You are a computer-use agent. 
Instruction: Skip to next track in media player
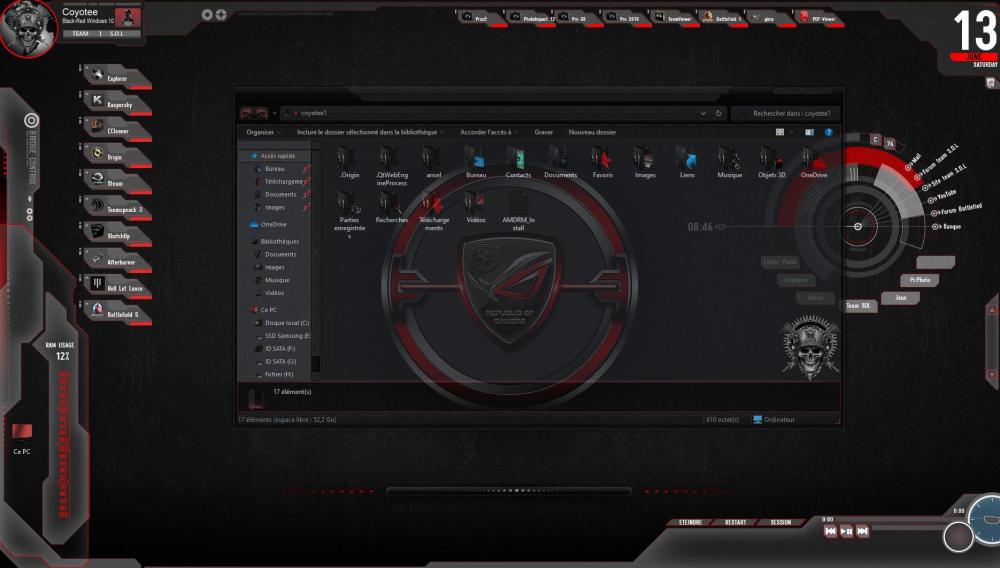862,531
